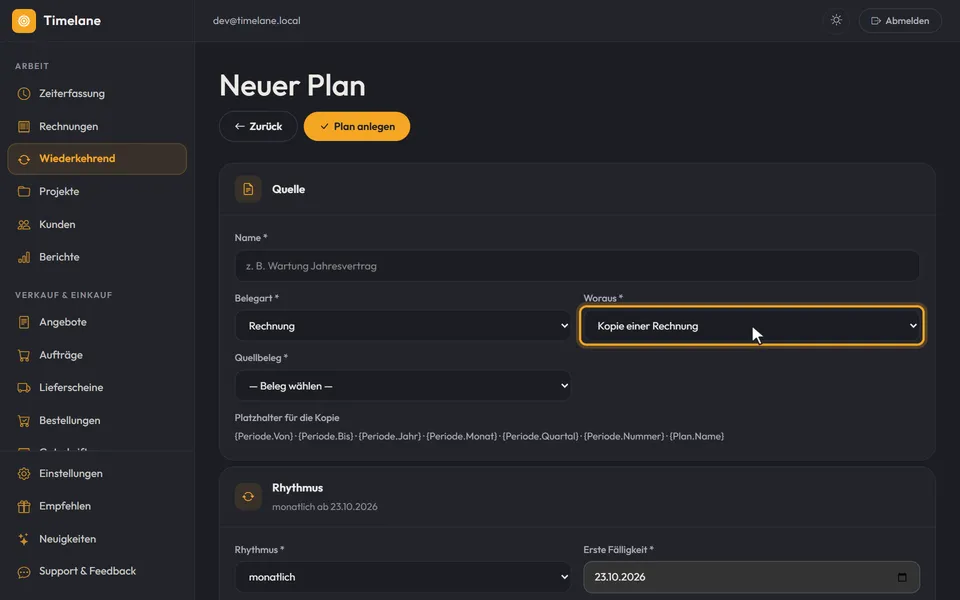Image resolution: width=960 pixels, height=600 pixels.
Task: Click the {Periode.Monat} placeholder text
Action: (x=462, y=437)
